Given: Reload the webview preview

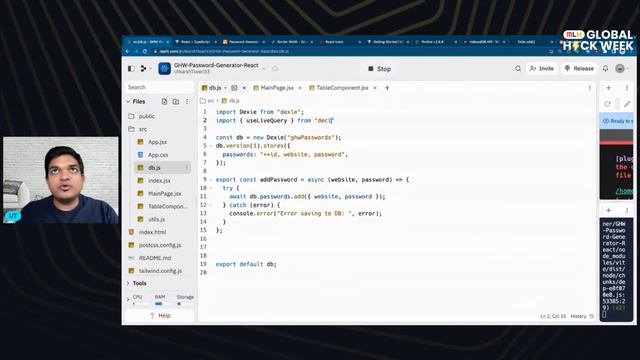Looking at the screenshot, I should pyautogui.click(x=607, y=104).
